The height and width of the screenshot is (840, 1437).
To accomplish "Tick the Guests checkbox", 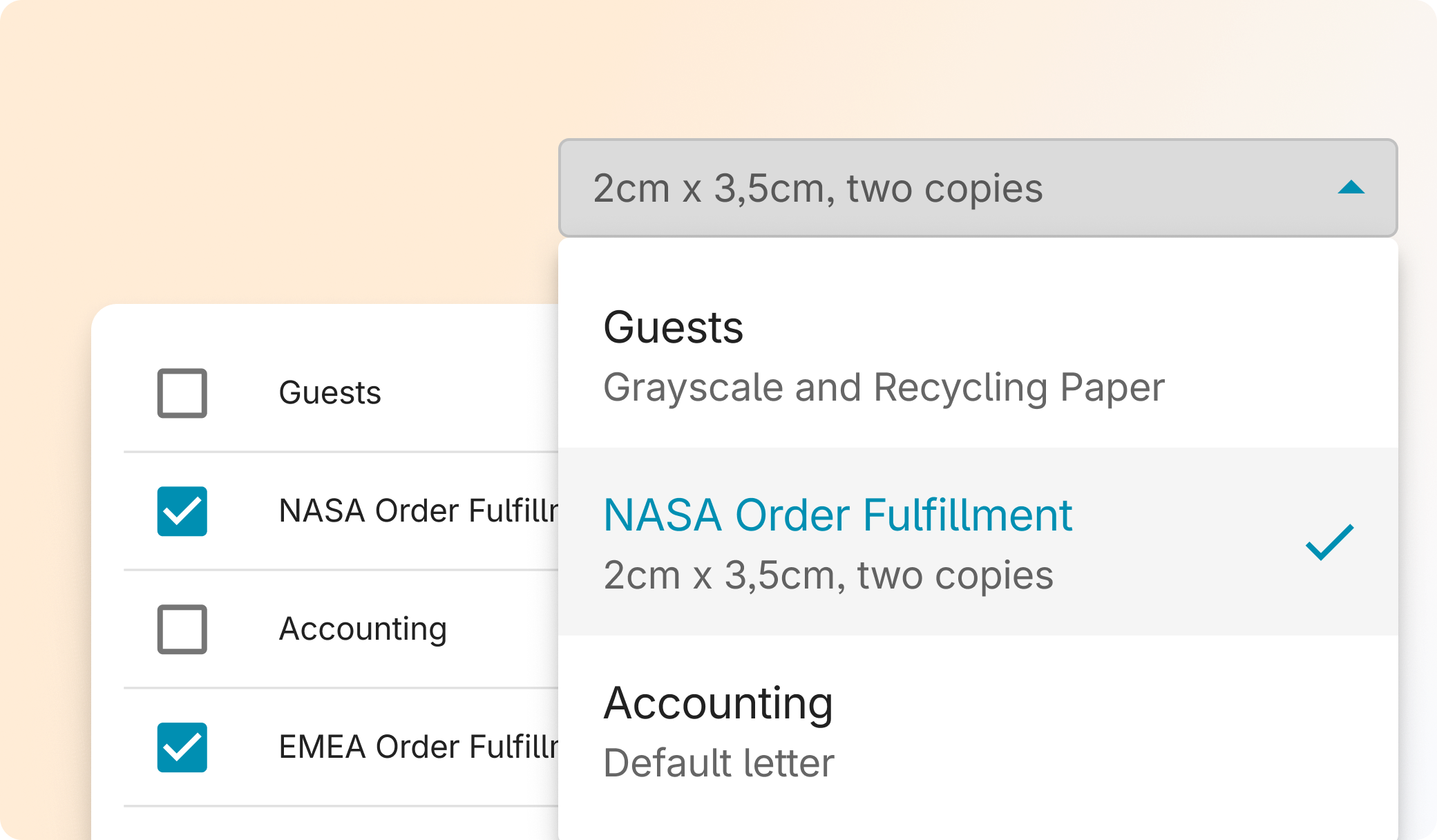I will (182, 393).
